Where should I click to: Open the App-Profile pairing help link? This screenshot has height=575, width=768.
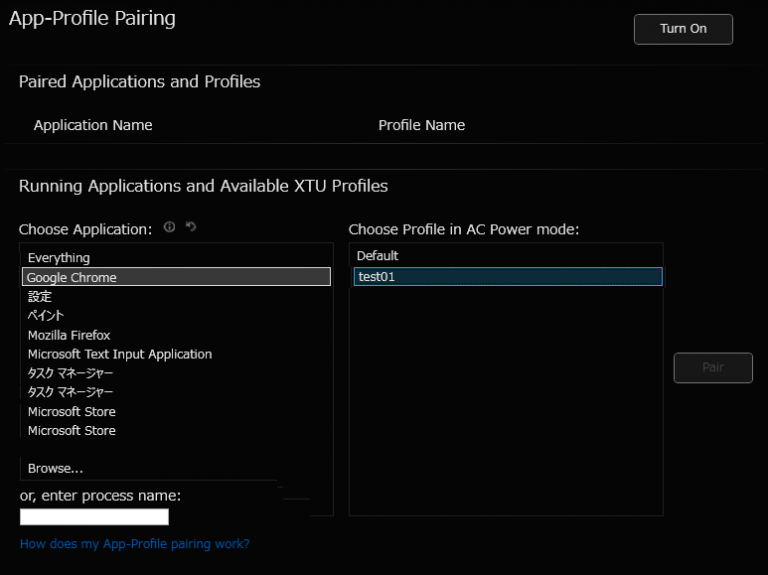135,544
